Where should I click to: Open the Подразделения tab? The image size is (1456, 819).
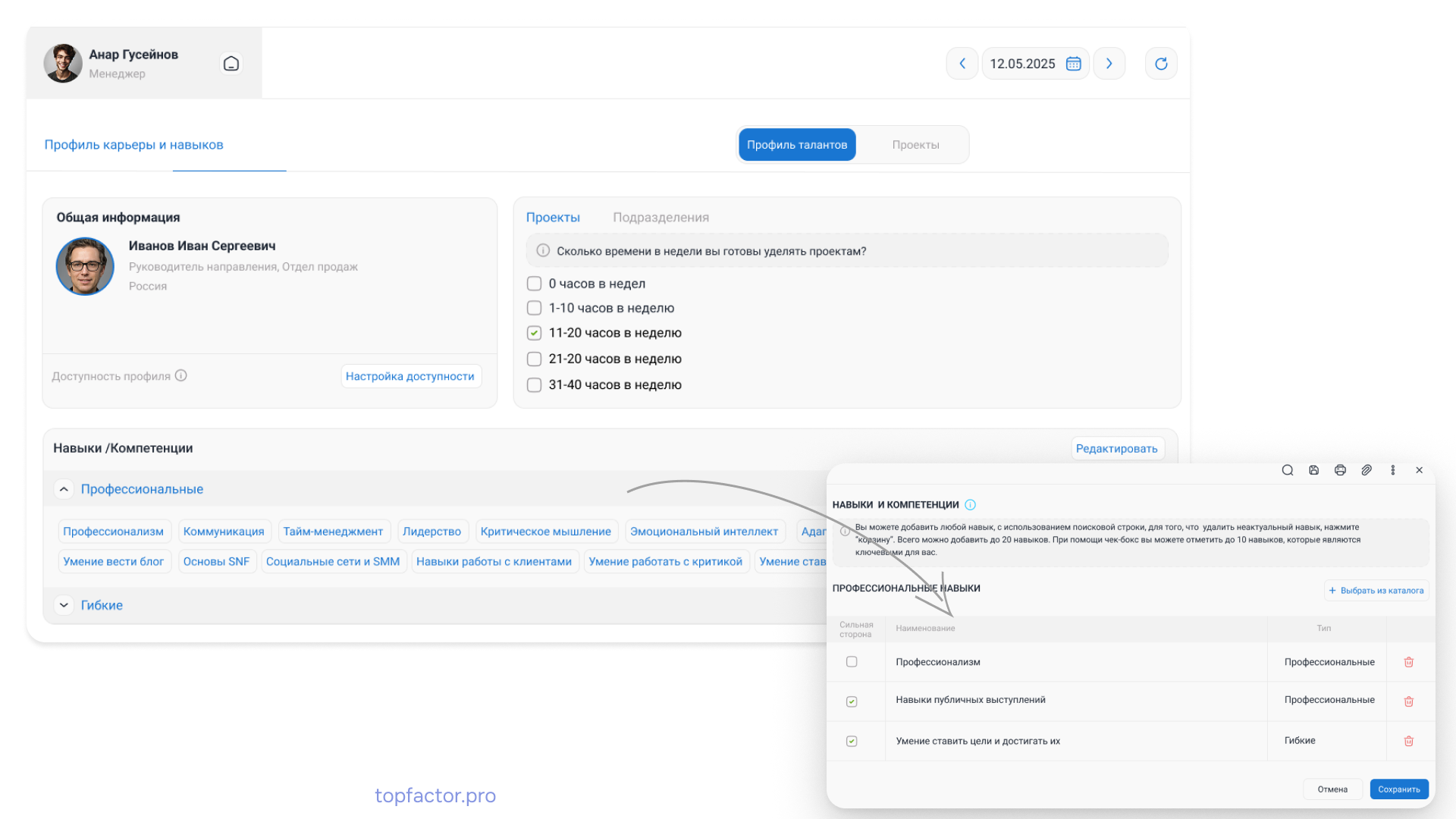click(x=661, y=218)
